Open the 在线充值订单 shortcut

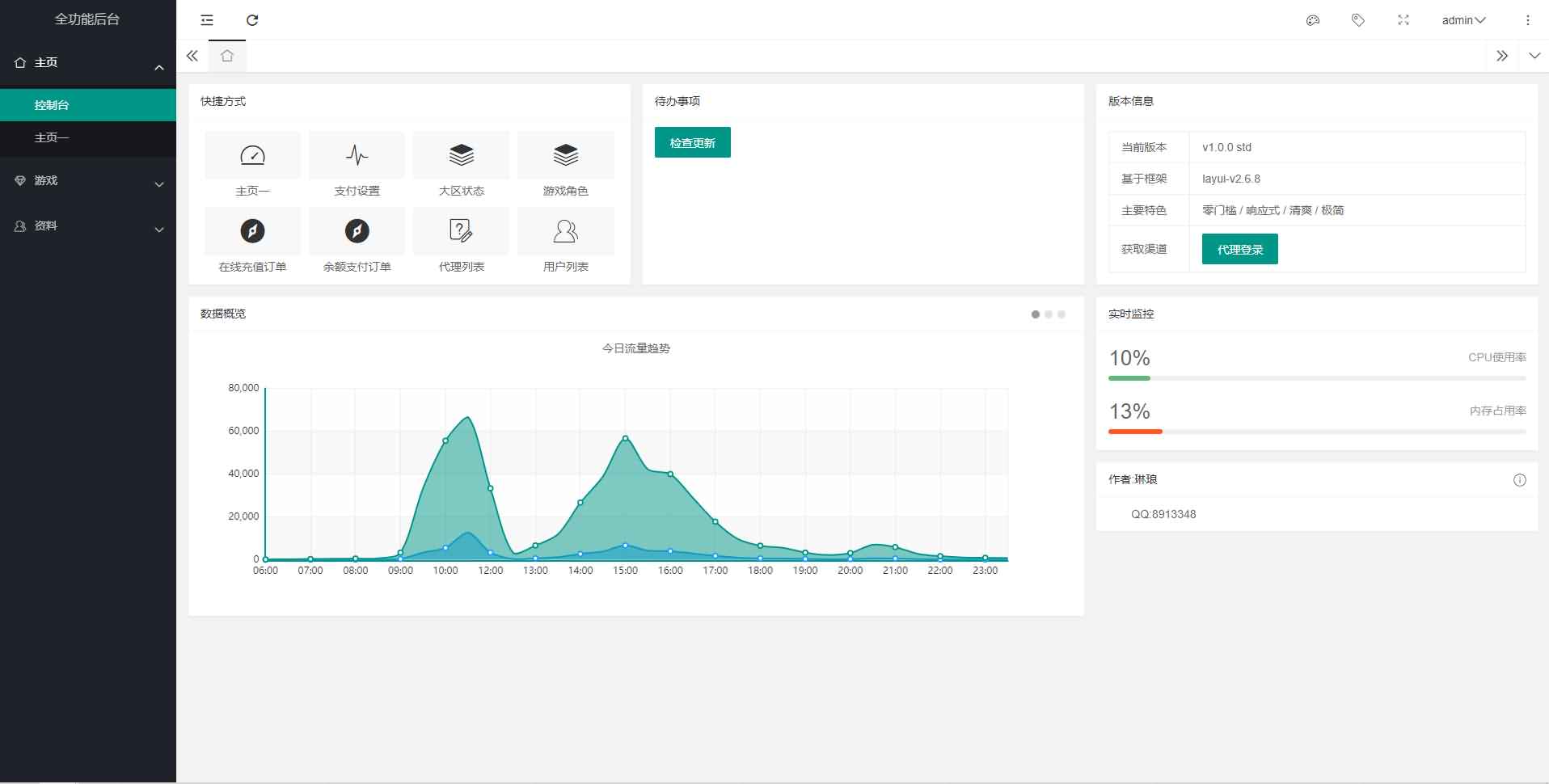(252, 232)
